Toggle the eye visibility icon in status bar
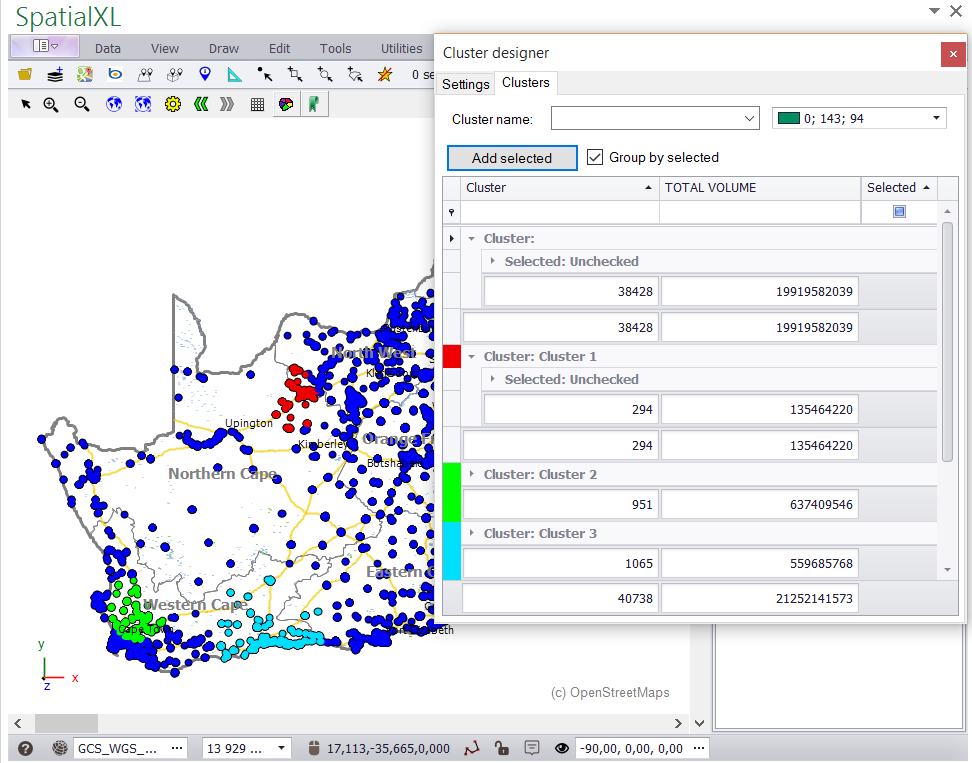972x763 pixels. (561, 748)
